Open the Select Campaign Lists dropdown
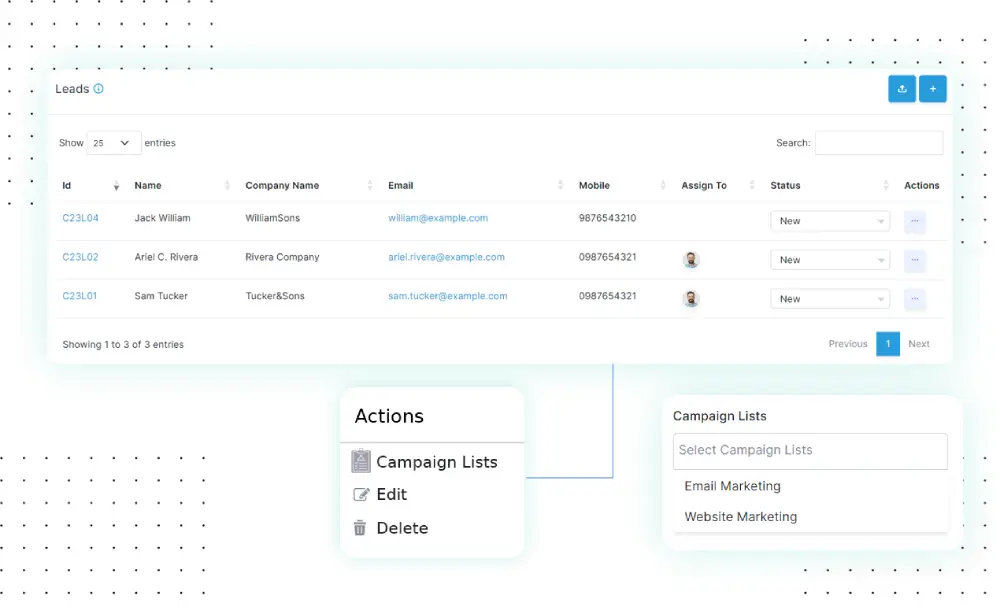The width and height of the screenshot is (1000, 614). coord(810,451)
